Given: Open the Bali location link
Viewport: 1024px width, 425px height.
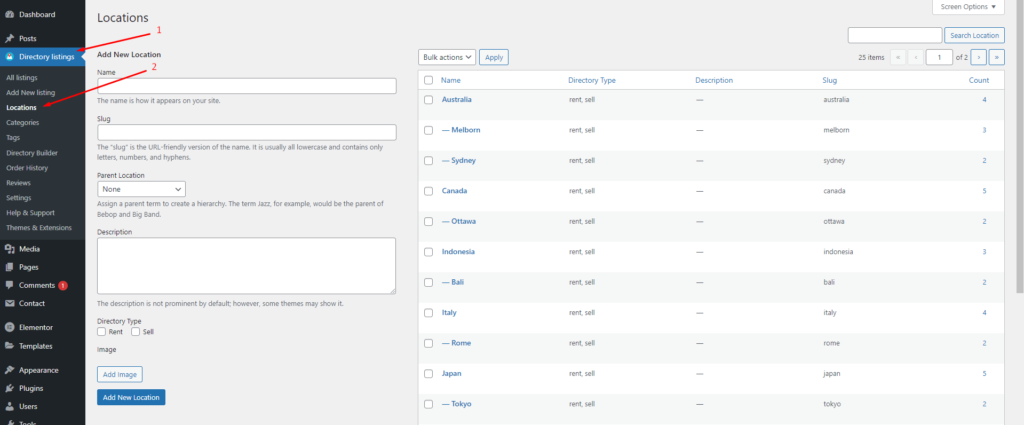Looking at the screenshot, I should [453, 282].
